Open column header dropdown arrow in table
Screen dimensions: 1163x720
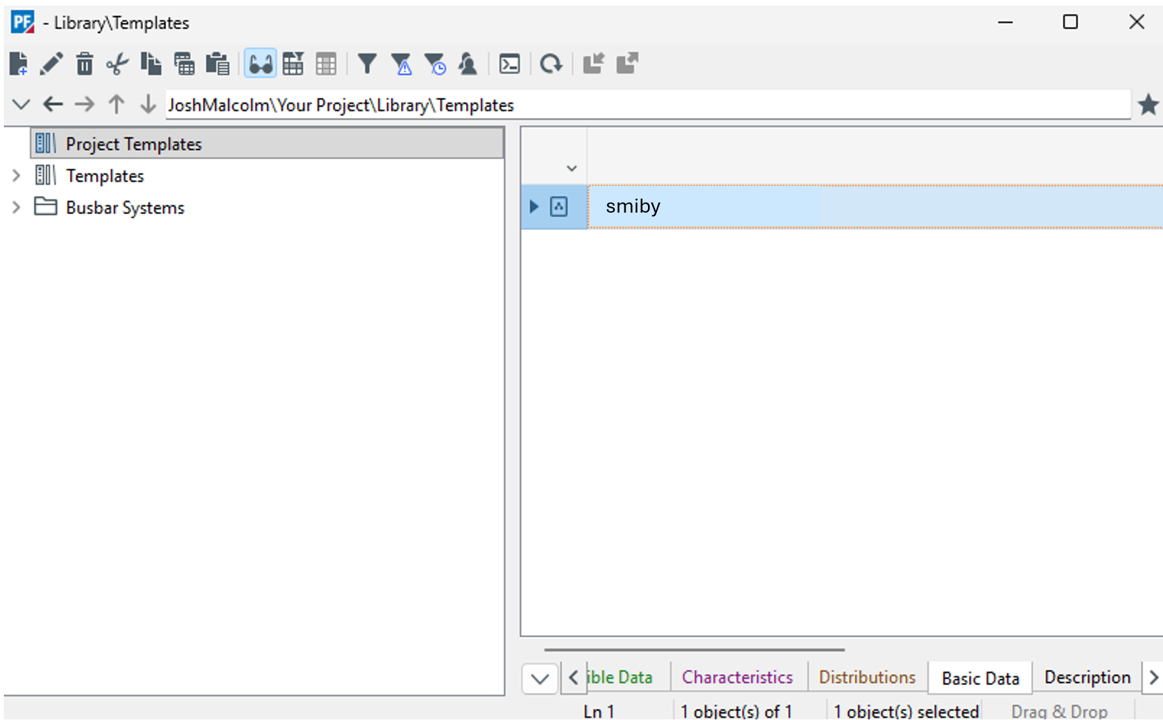tap(572, 168)
